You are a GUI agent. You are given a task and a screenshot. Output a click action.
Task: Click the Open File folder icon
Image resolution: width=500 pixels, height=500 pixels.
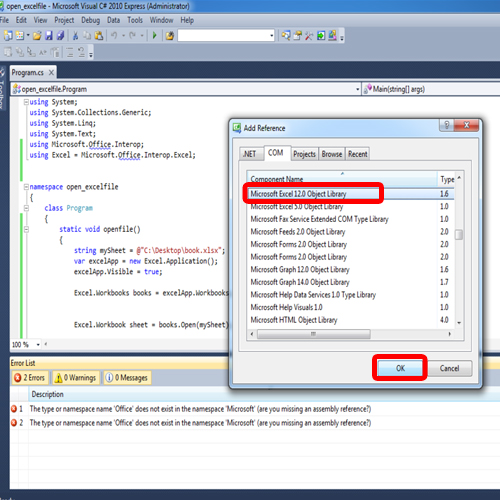[x=37, y=35]
